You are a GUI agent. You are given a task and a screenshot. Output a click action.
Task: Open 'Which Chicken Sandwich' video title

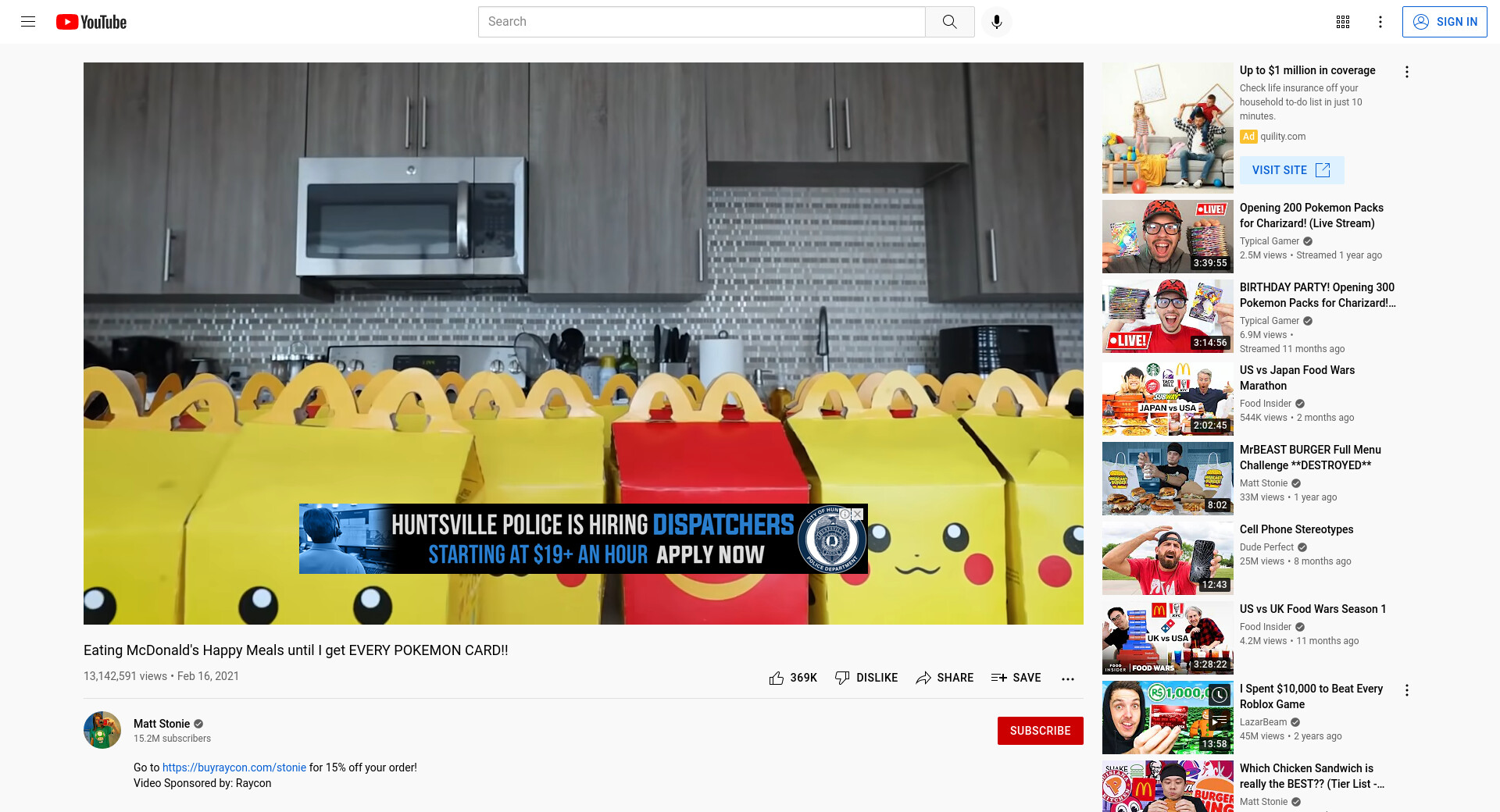coord(1312,776)
